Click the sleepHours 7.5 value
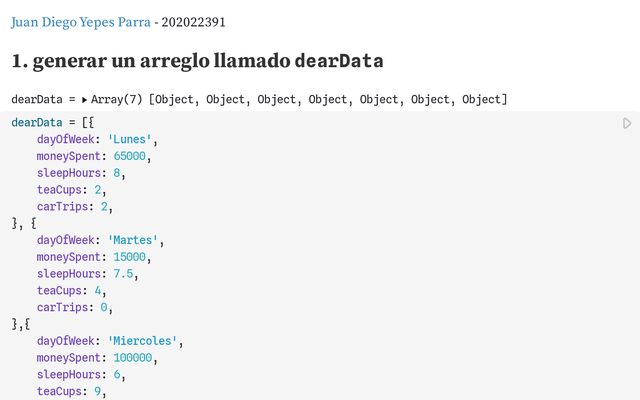The width and height of the screenshot is (640, 400). 123,273
